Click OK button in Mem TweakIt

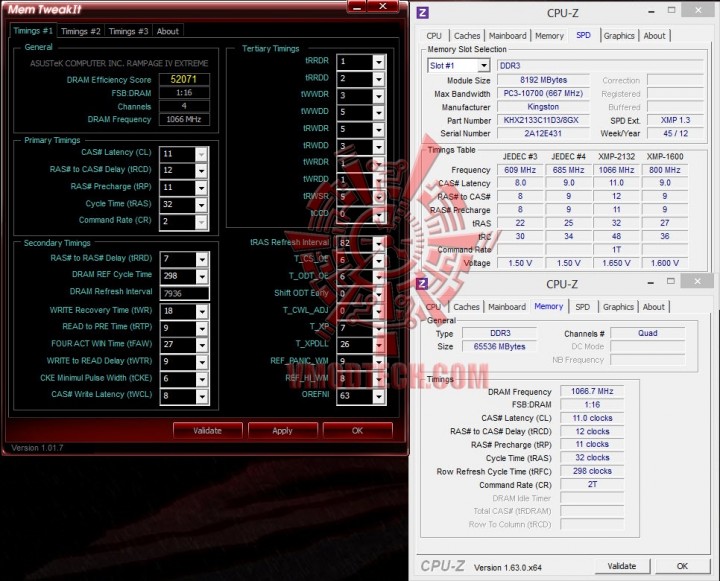pos(357,431)
